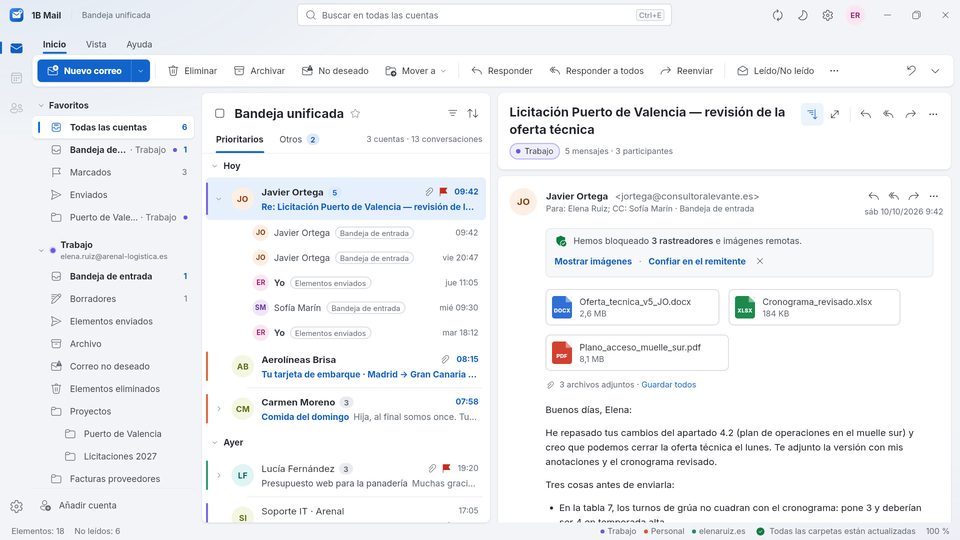Click the search all accounts field
The image size is (960, 540).
pyautogui.click(x=484, y=15)
